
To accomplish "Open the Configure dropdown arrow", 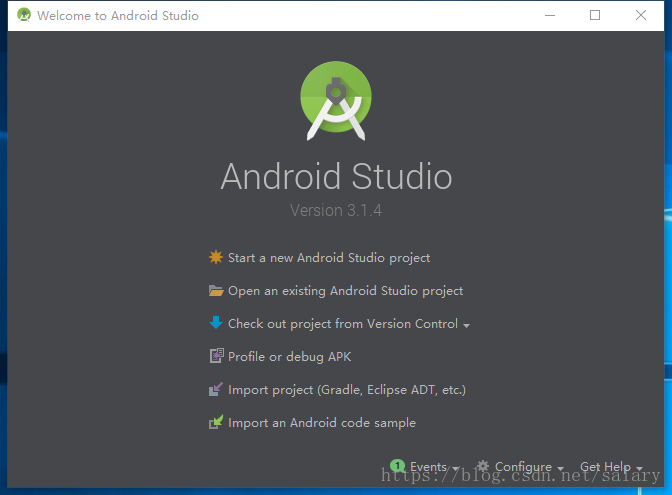I will point(560,468).
